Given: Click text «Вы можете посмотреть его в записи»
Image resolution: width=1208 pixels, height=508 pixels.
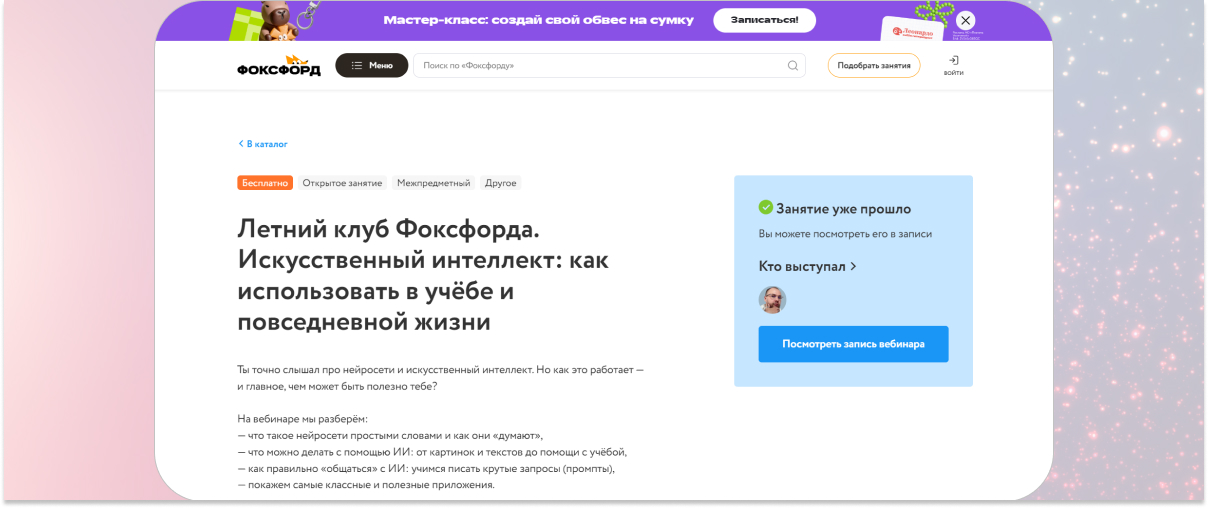Looking at the screenshot, I should pyautogui.click(x=845, y=234).
